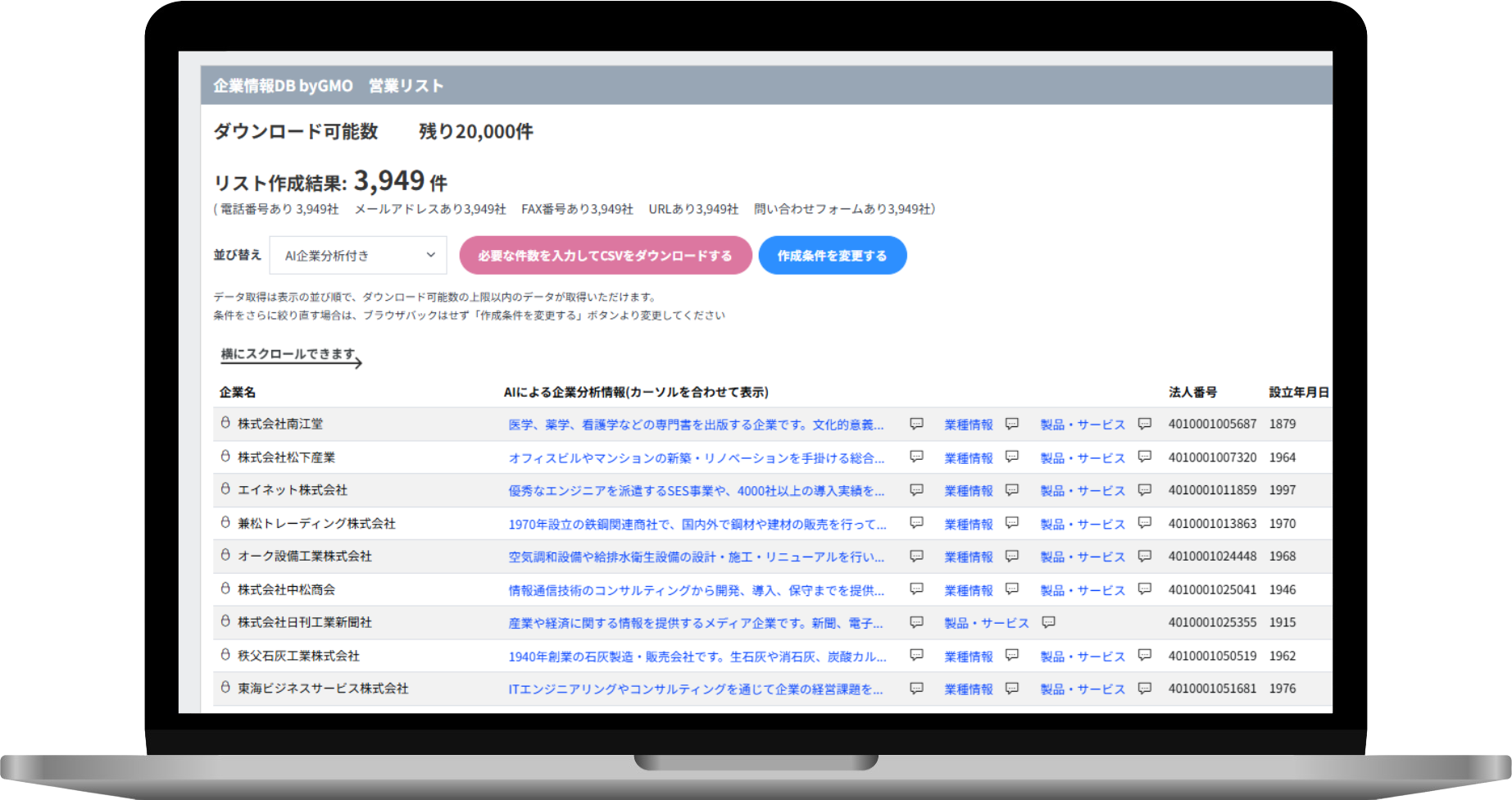The image size is (1512, 800).
Task: Click comment icon after 製品・サービス in 株式会社日刊工業新聞社 row
Action: (1048, 623)
